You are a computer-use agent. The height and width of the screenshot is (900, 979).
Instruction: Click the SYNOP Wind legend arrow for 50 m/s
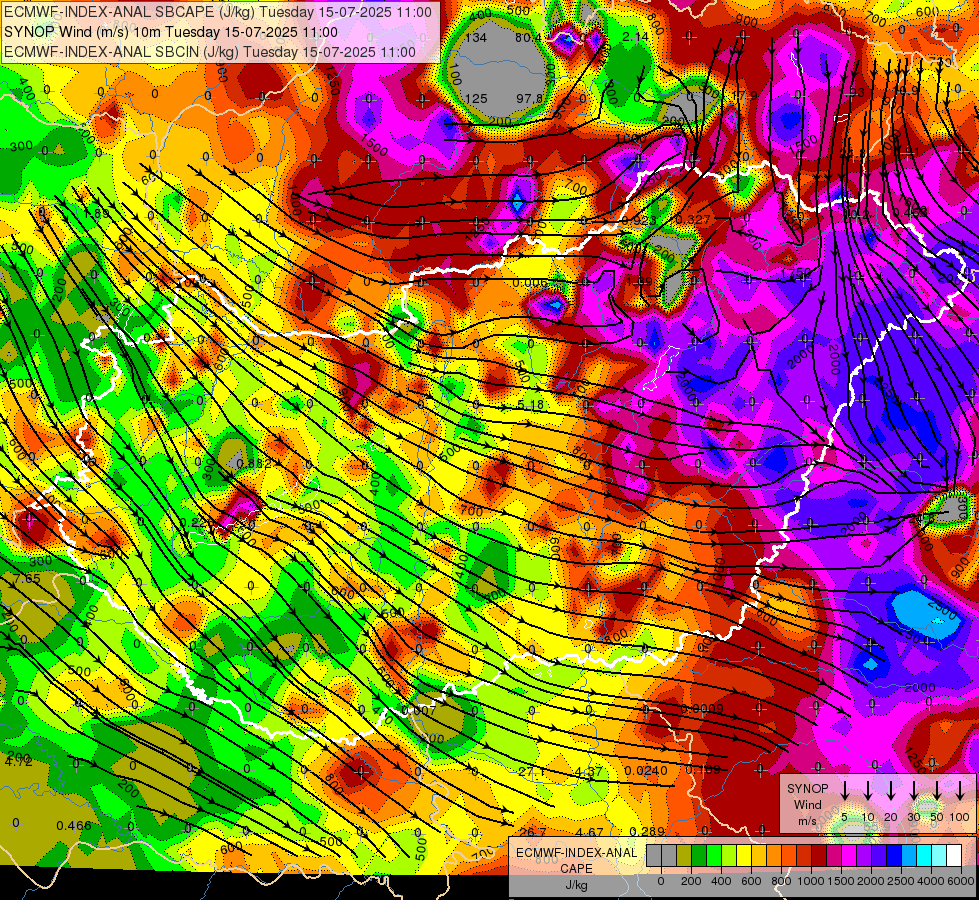point(937,791)
